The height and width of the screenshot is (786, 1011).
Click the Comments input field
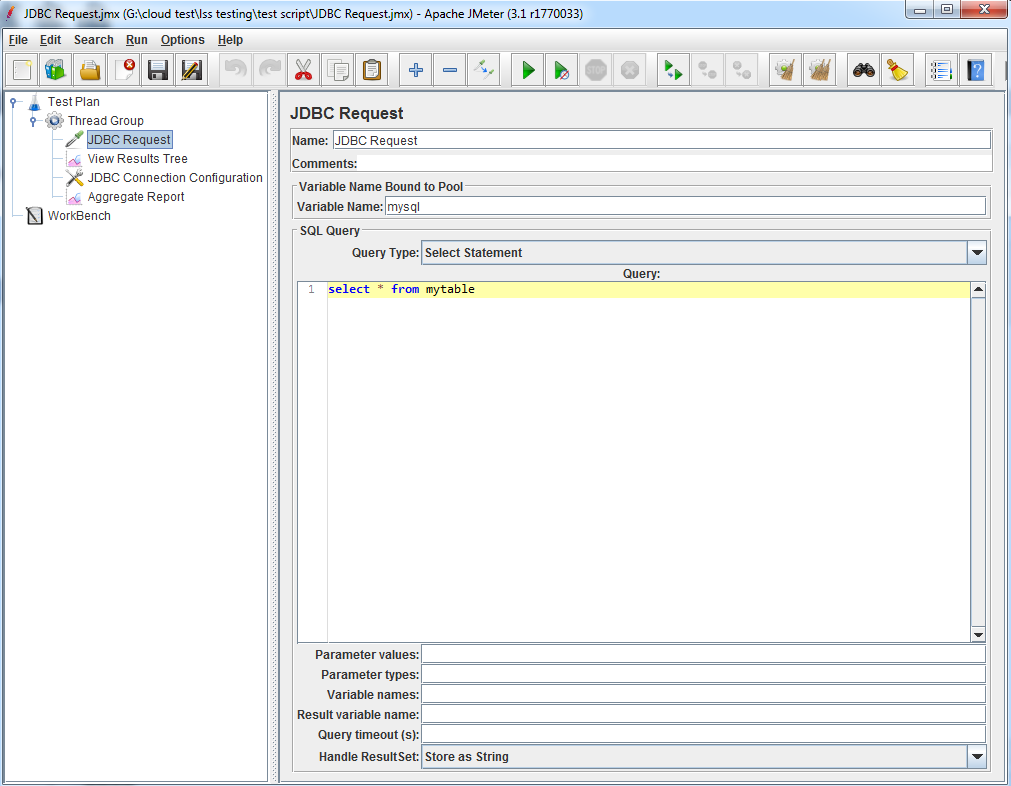pos(674,164)
